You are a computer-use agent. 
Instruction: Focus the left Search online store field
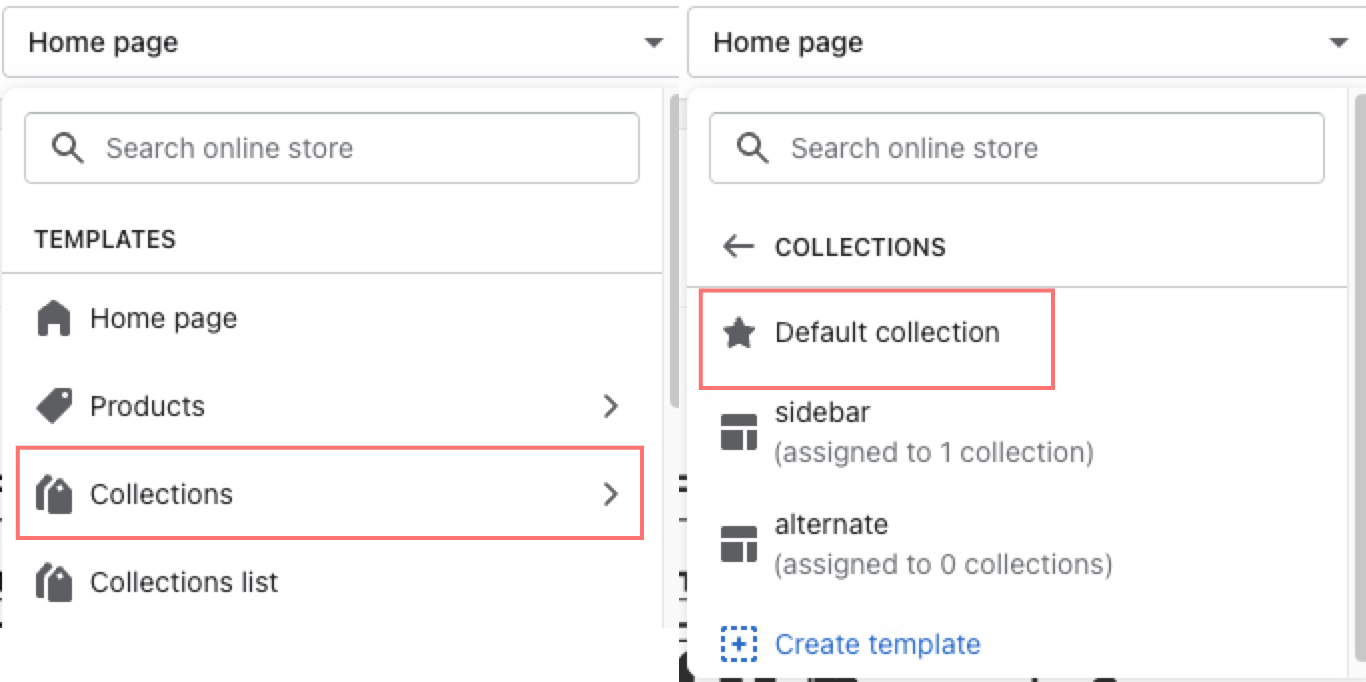point(331,148)
